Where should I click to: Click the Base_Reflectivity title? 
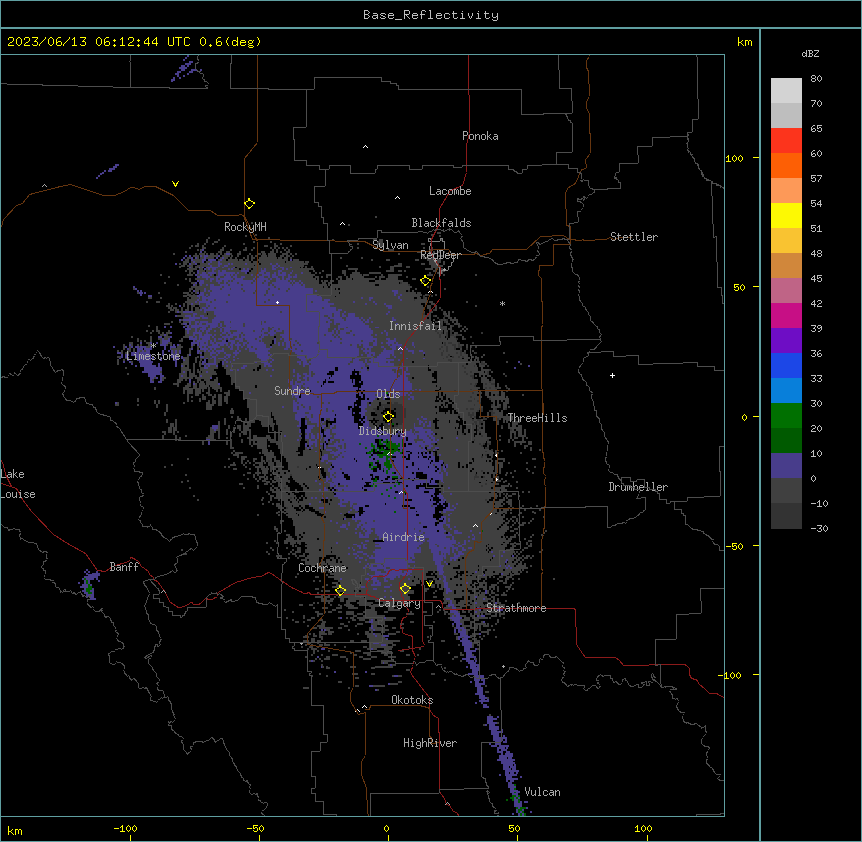[431, 15]
